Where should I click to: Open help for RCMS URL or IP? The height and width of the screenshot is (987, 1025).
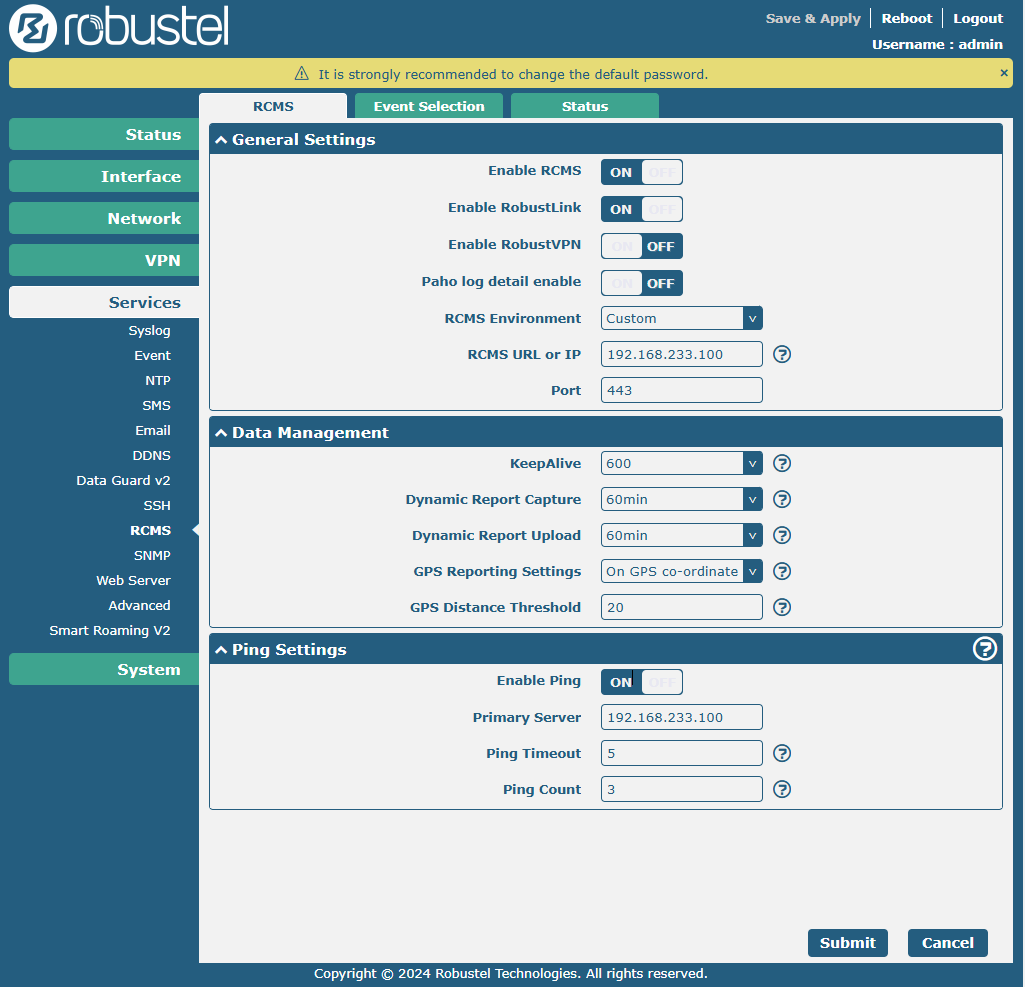tap(782, 354)
